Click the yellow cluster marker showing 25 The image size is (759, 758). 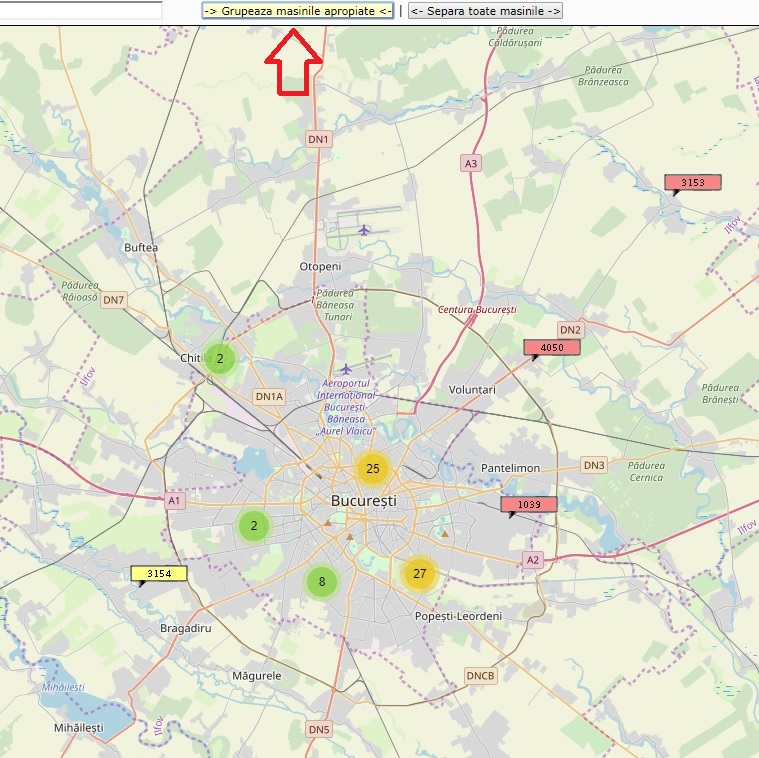372,468
